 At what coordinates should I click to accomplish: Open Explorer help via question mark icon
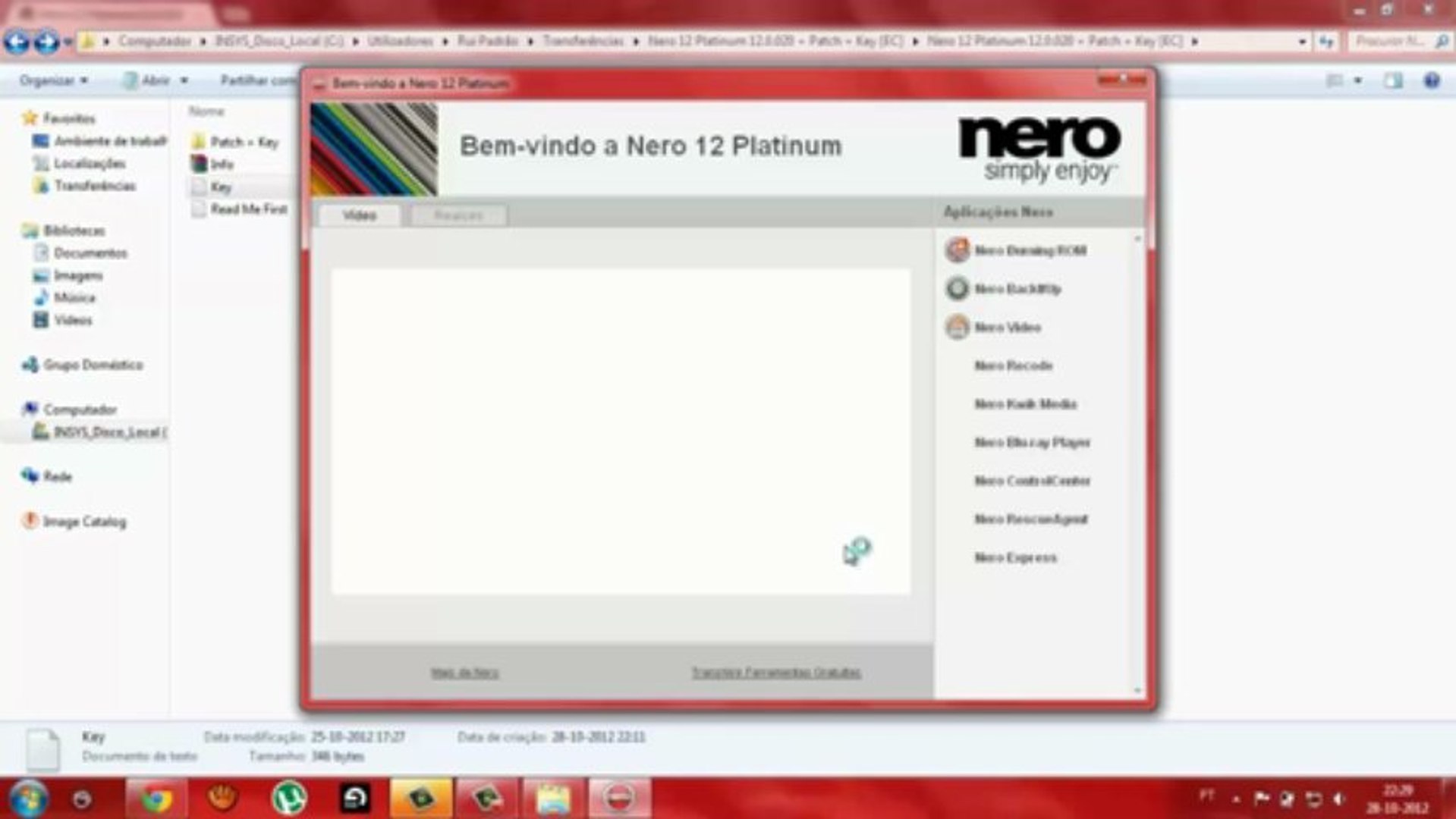[x=1432, y=80]
